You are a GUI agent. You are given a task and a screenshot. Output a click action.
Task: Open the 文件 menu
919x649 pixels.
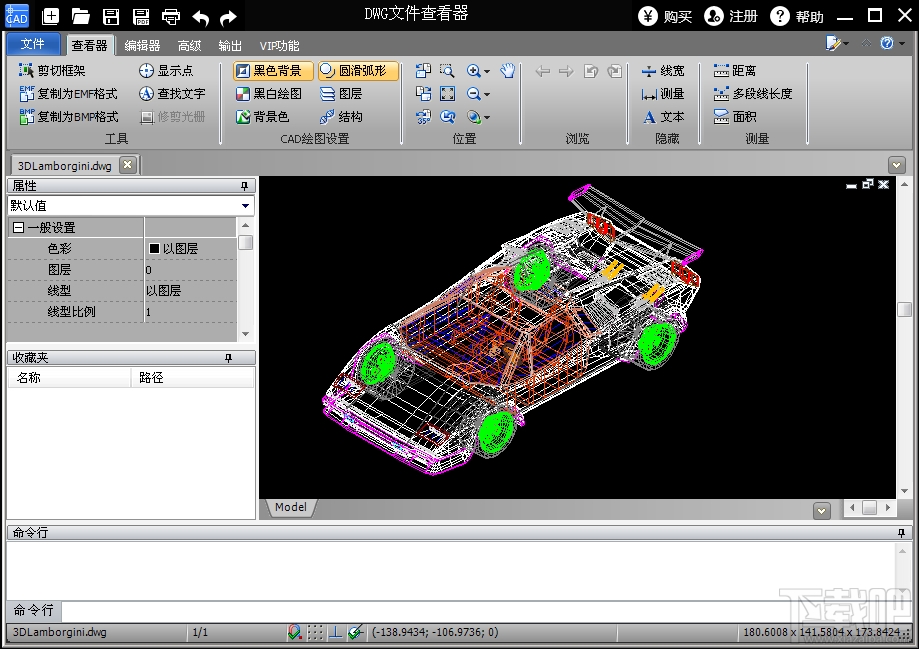pos(33,44)
